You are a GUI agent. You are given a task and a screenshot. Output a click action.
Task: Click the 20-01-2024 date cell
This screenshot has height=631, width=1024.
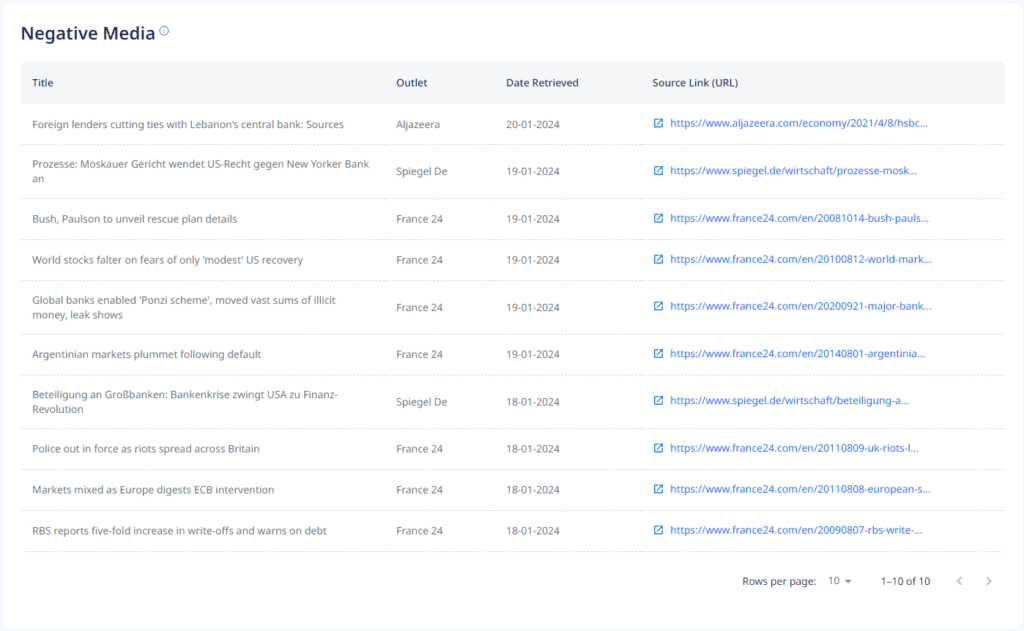[532, 124]
